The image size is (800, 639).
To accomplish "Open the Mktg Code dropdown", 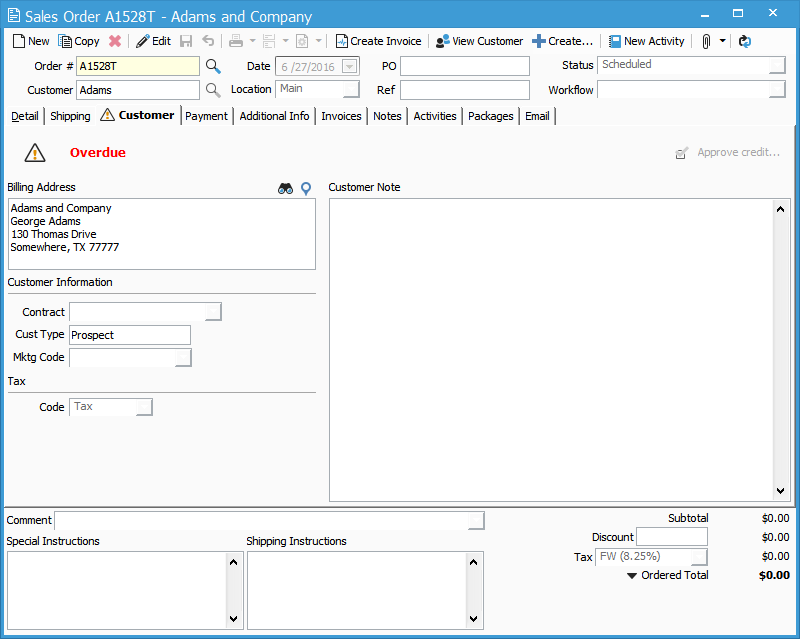I will pos(183,358).
